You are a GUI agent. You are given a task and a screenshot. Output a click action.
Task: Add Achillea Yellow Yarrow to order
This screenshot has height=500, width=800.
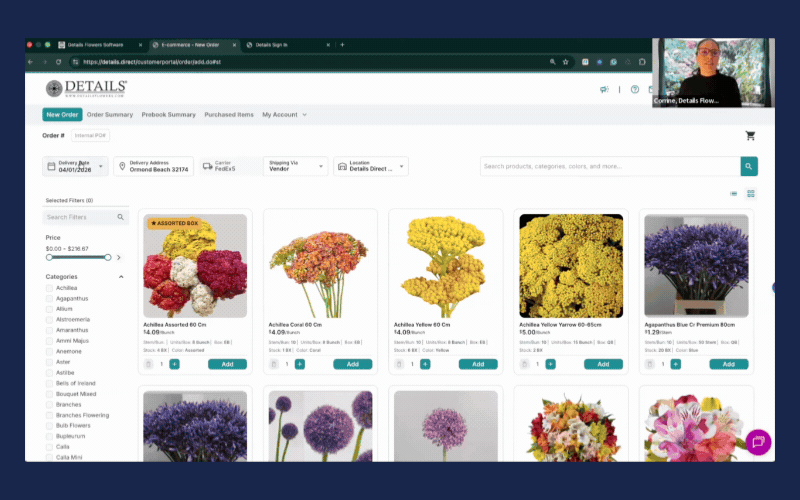click(x=603, y=364)
